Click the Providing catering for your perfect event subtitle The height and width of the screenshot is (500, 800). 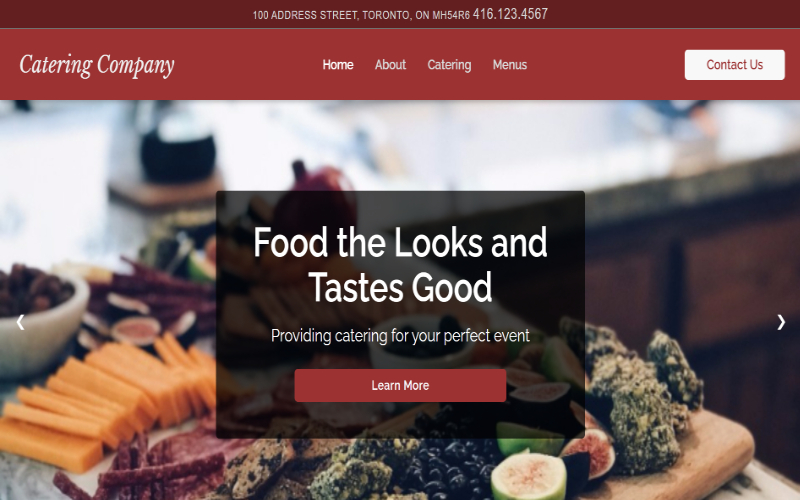tap(400, 336)
